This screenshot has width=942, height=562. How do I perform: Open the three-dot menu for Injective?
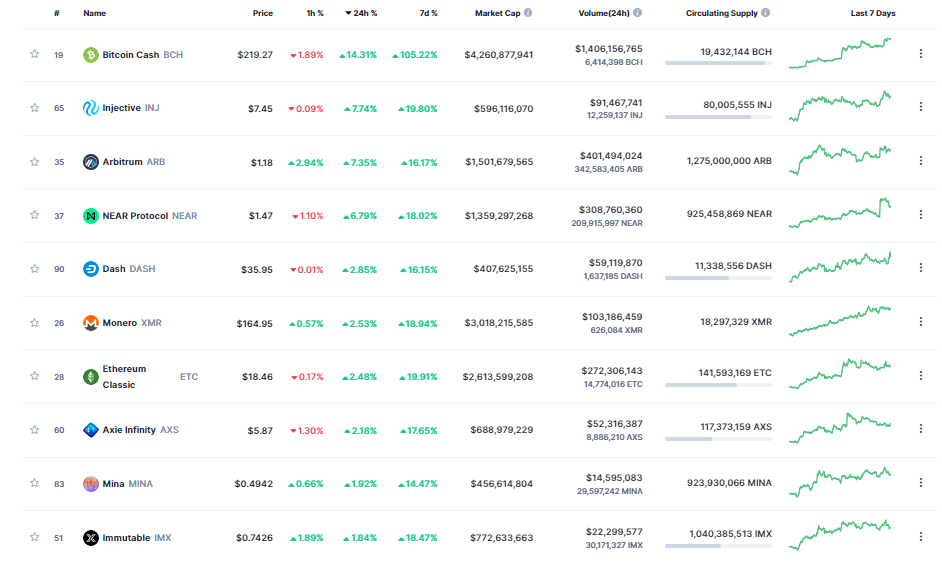click(920, 106)
